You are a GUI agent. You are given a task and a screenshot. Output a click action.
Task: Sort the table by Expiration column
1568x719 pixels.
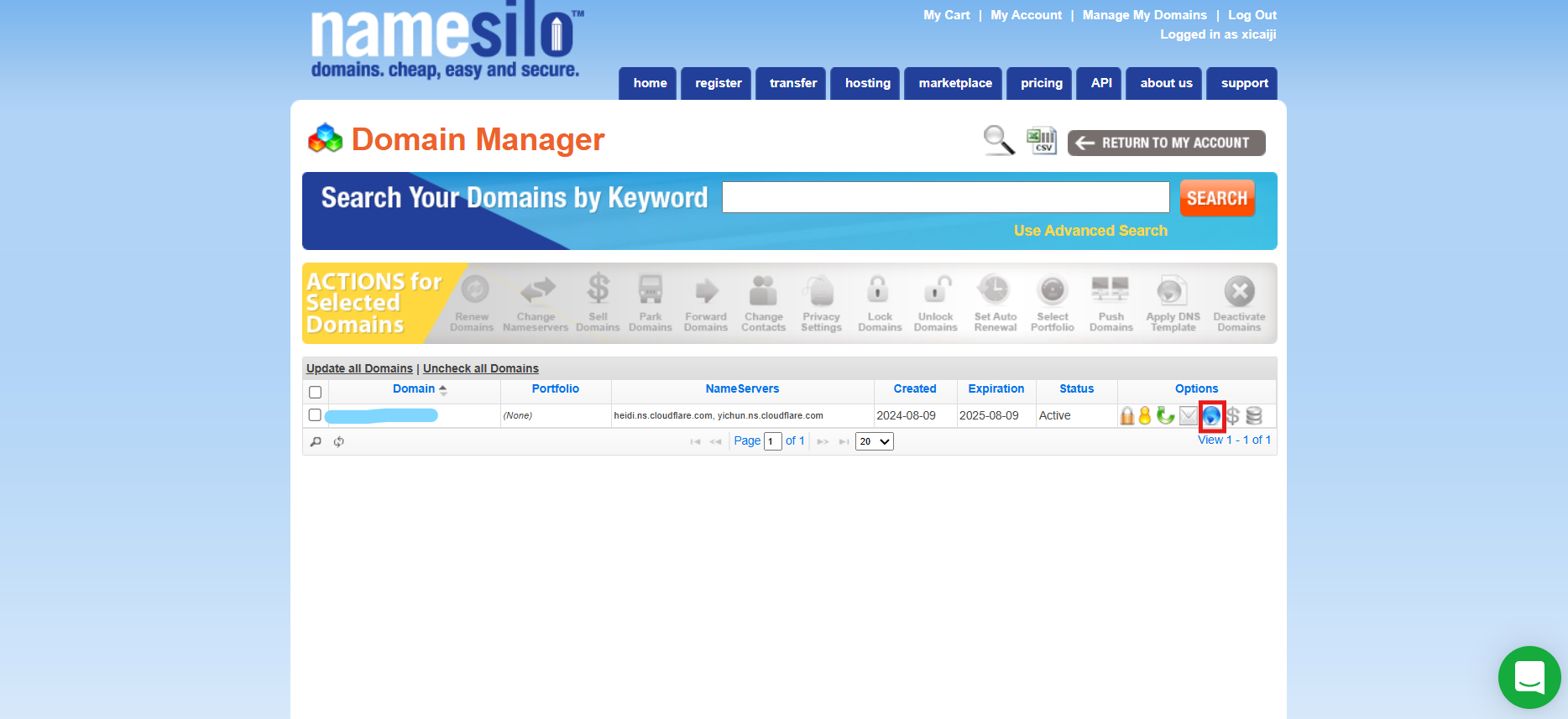point(996,389)
